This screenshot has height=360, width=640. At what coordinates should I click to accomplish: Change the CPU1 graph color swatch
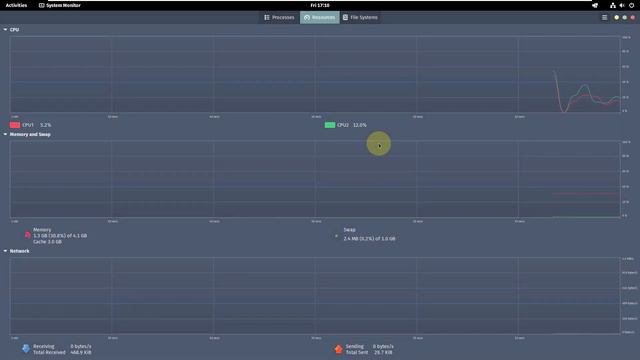click(15, 125)
